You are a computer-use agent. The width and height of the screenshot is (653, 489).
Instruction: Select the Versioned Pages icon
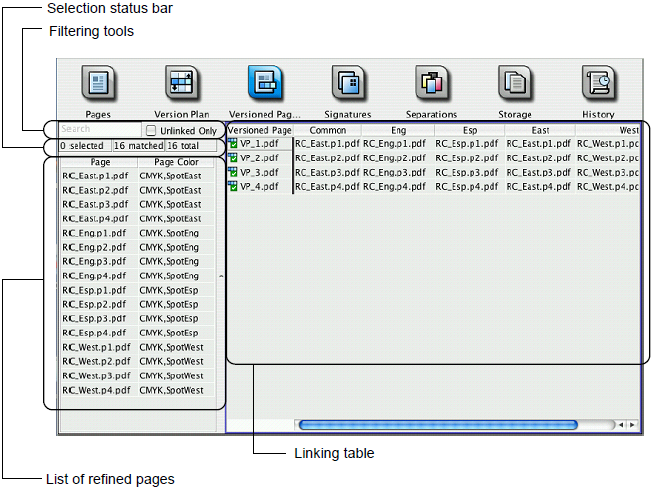click(265, 84)
